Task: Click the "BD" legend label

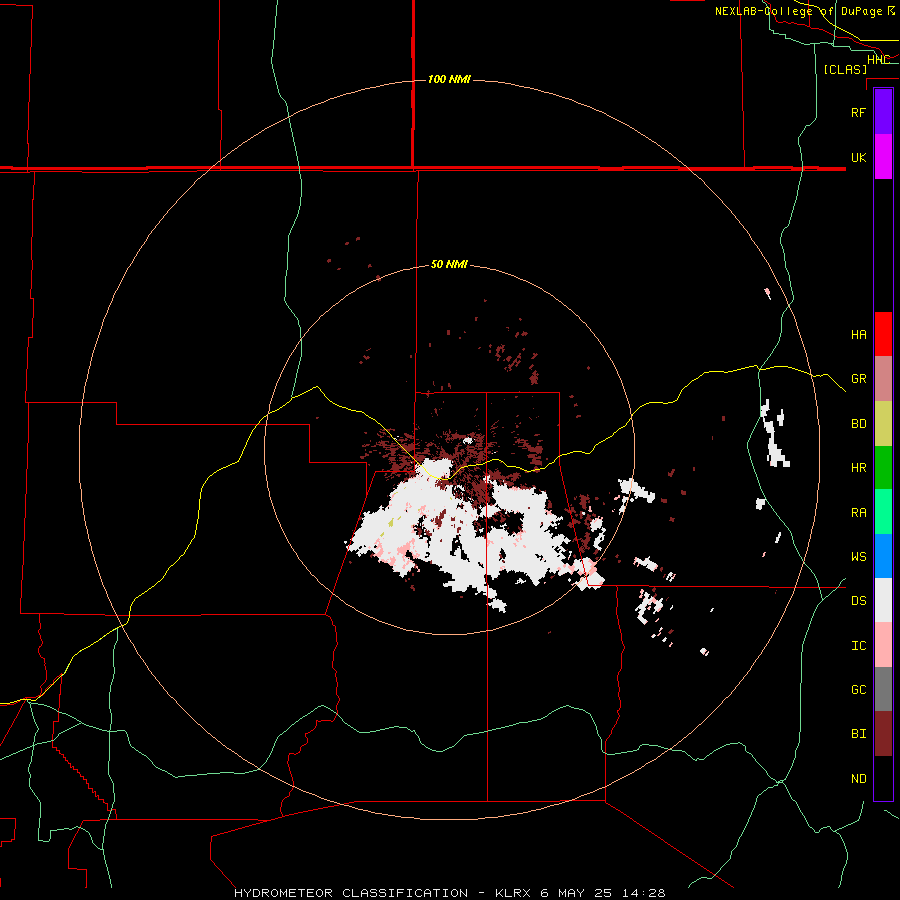Action: tap(858, 424)
